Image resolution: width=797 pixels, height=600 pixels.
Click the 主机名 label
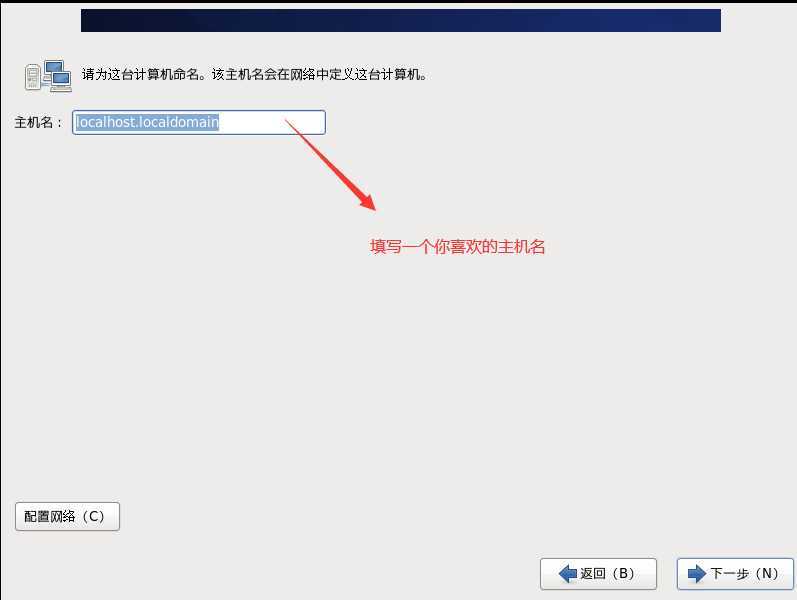click(38, 123)
